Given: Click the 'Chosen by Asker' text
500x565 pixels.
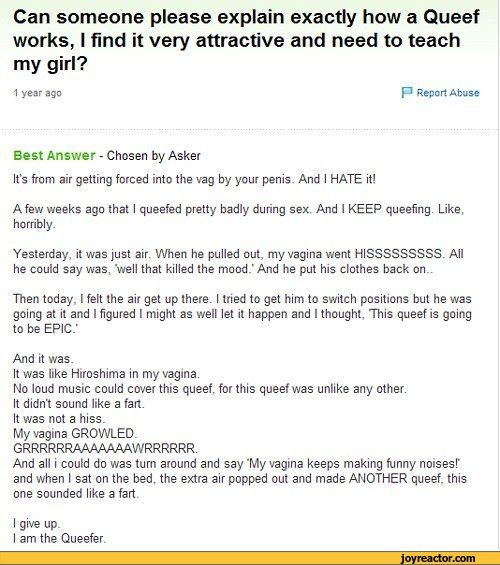Looking at the screenshot, I should click(153, 156).
